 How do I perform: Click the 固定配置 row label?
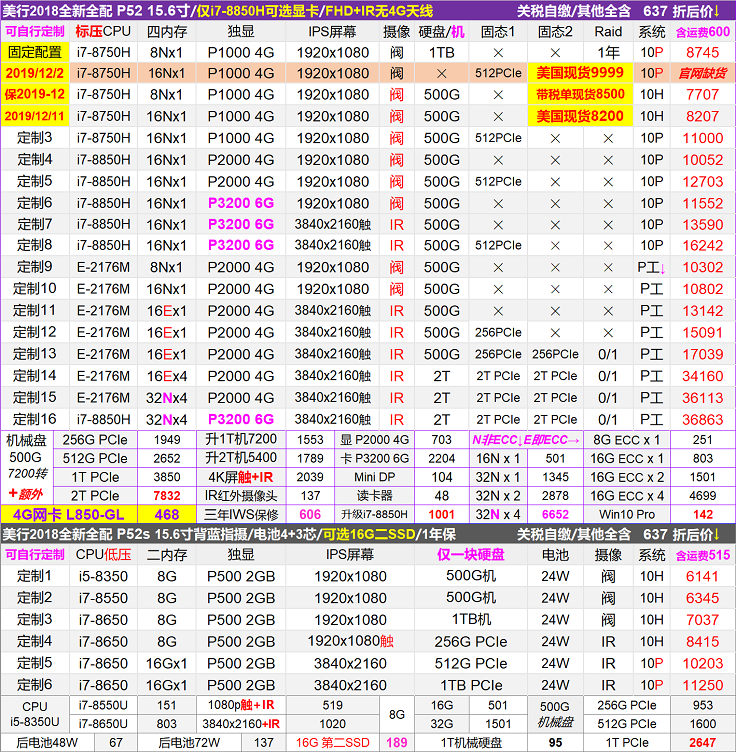tap(35, 52)
